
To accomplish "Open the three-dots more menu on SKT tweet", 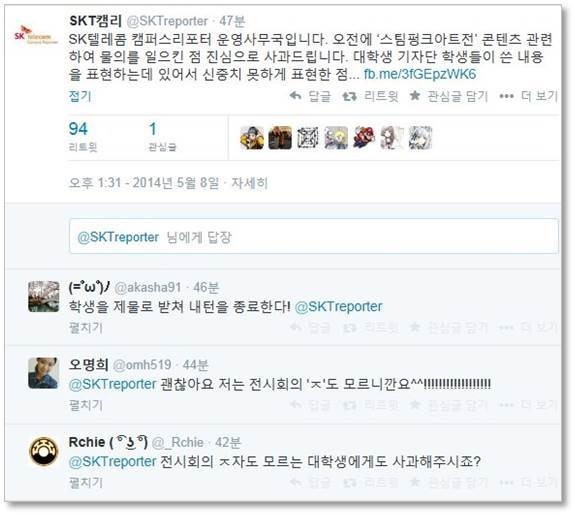I will click(x=506, y=96).
